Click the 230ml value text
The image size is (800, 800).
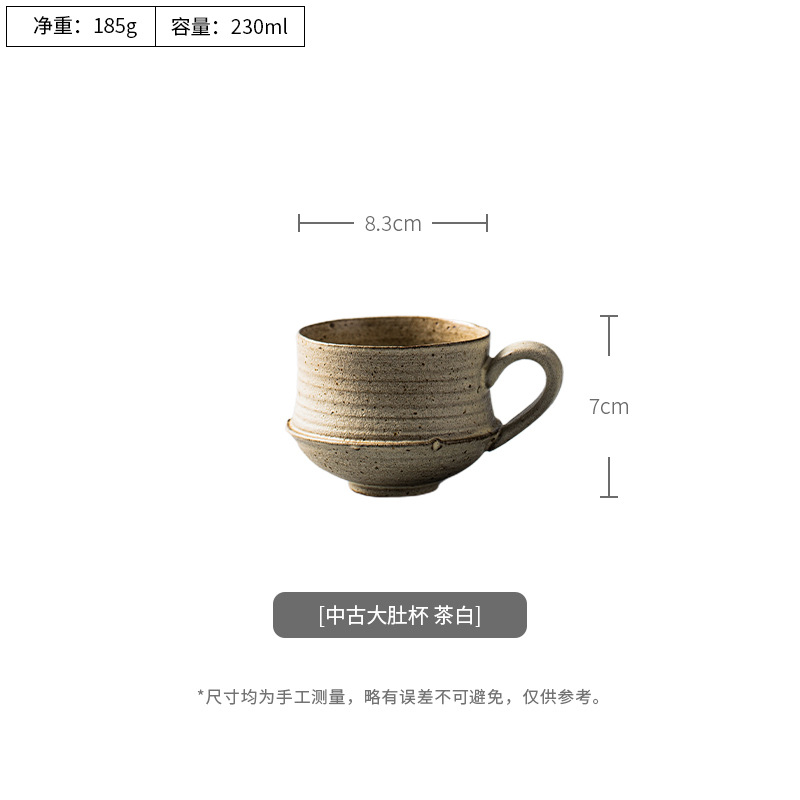pos(259,27)
